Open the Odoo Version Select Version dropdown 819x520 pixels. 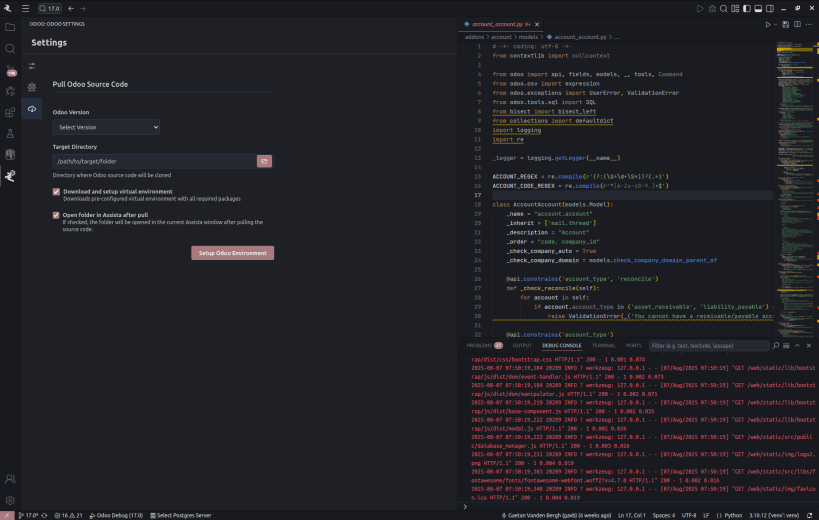coord(106,127)
